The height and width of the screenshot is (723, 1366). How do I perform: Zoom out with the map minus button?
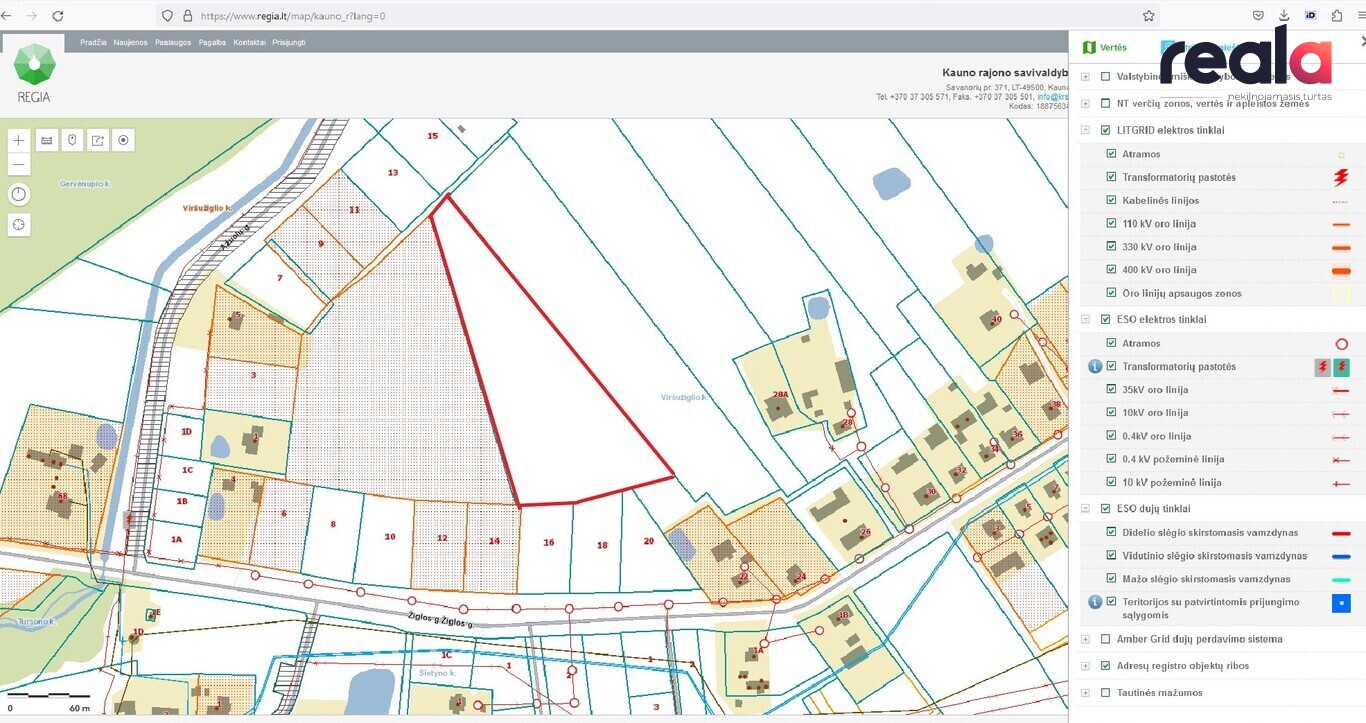(19, 164)
